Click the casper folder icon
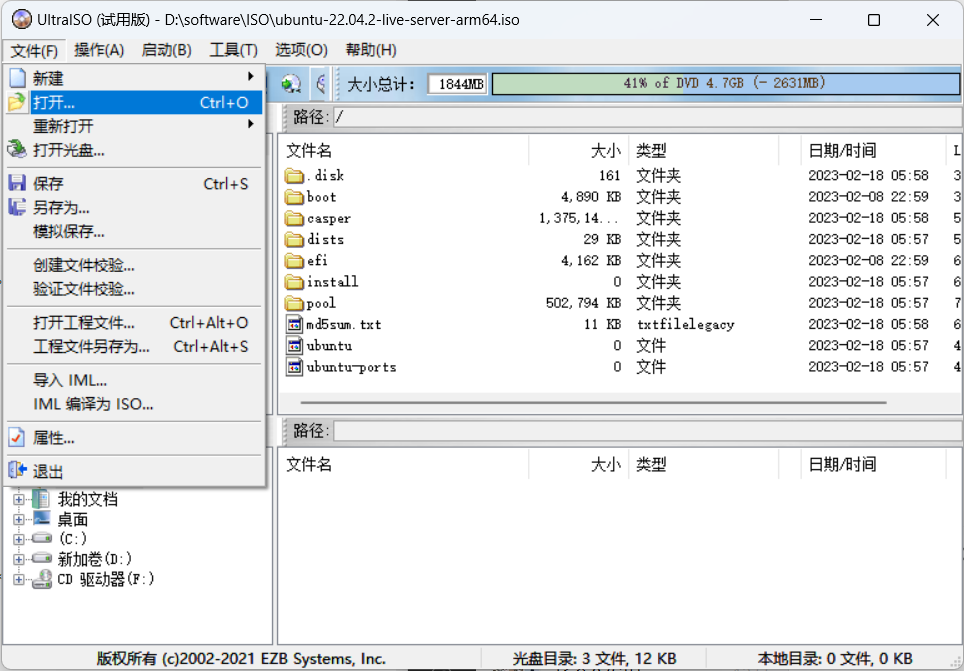The image size is (964, 671). point(294,218)
